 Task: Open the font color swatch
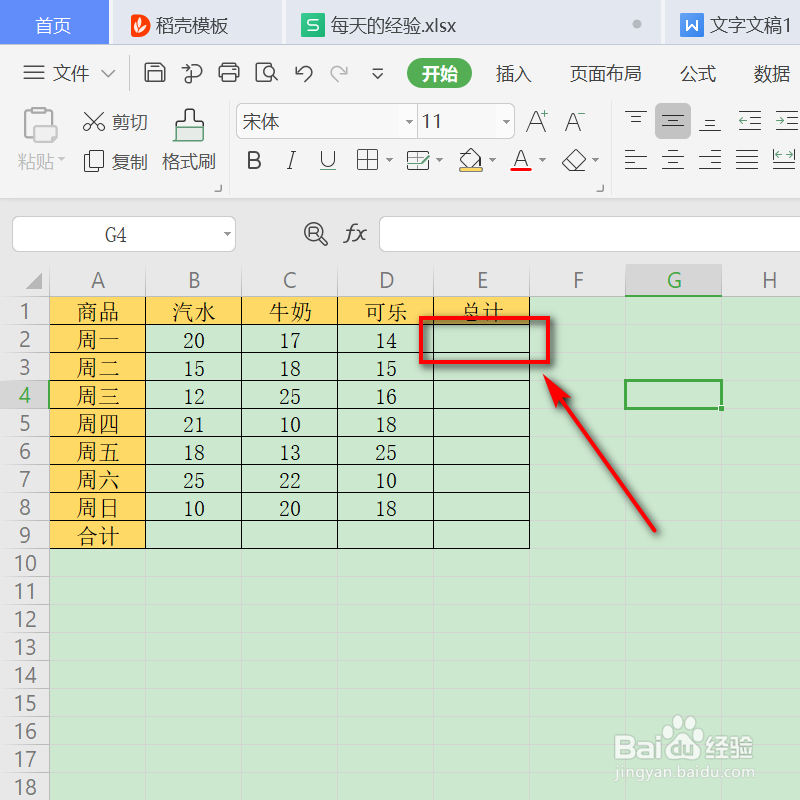(x=519, y=160)
